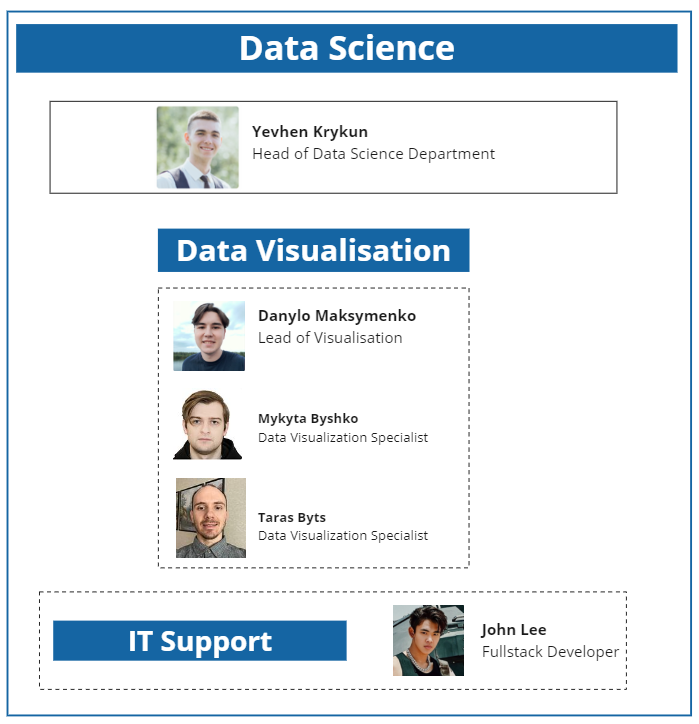
Task: Click the Lead of Visualisation title
Action: 330,338
